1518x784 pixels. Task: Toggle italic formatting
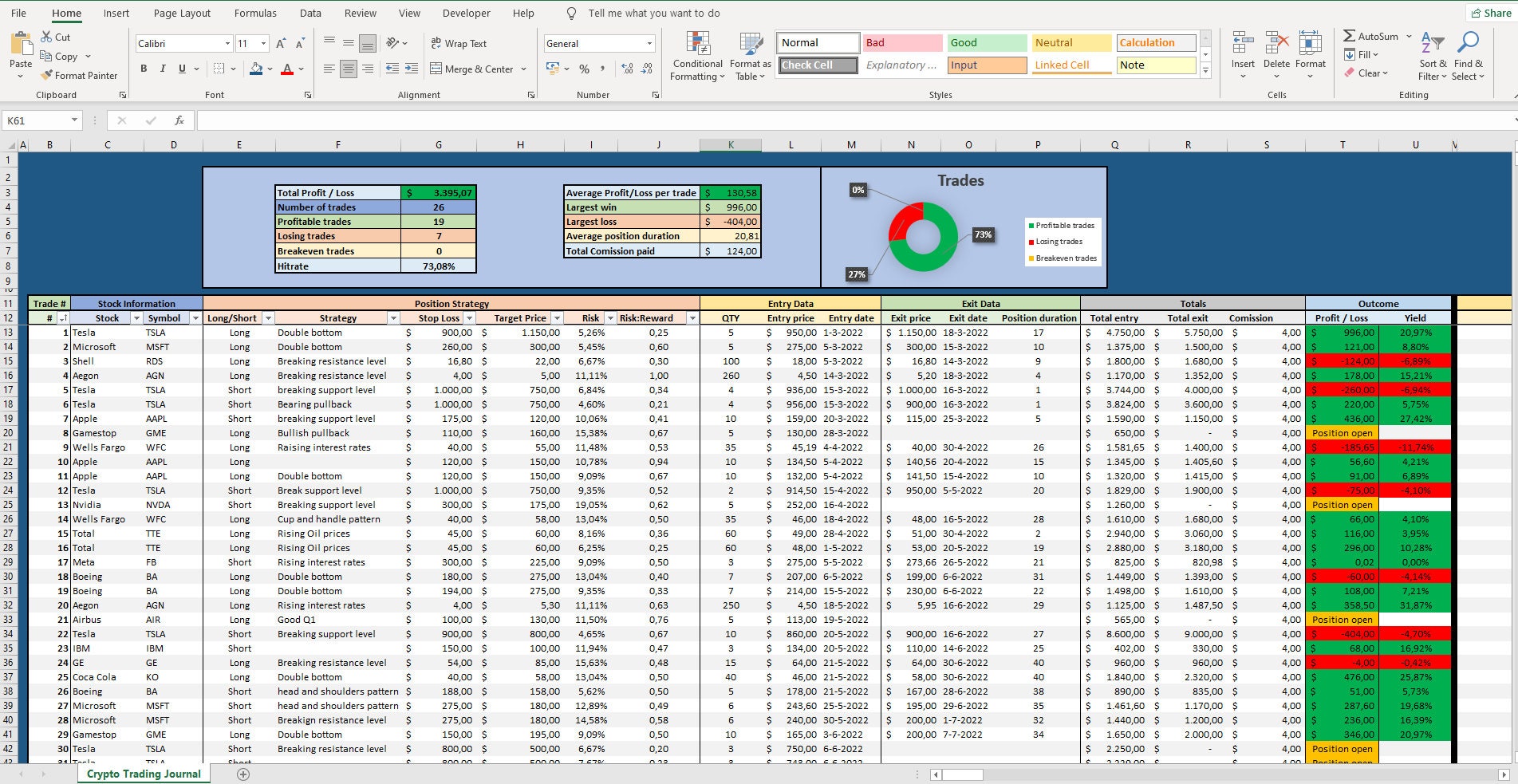[162, 69]
